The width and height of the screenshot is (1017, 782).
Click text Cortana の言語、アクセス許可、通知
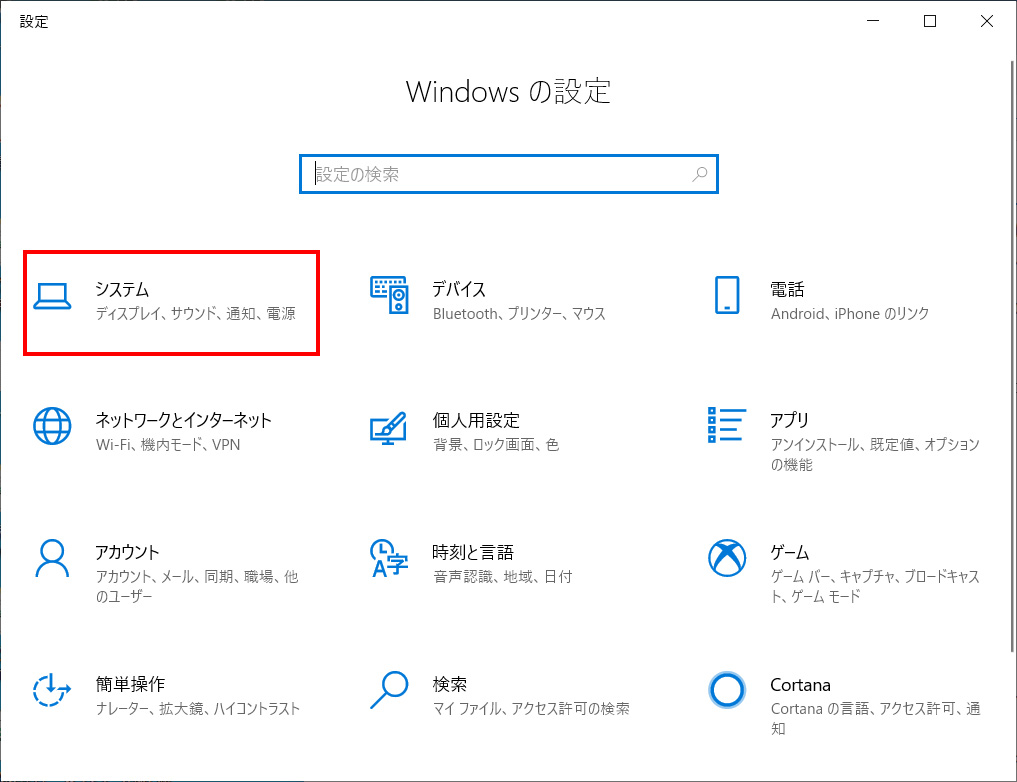876,718
